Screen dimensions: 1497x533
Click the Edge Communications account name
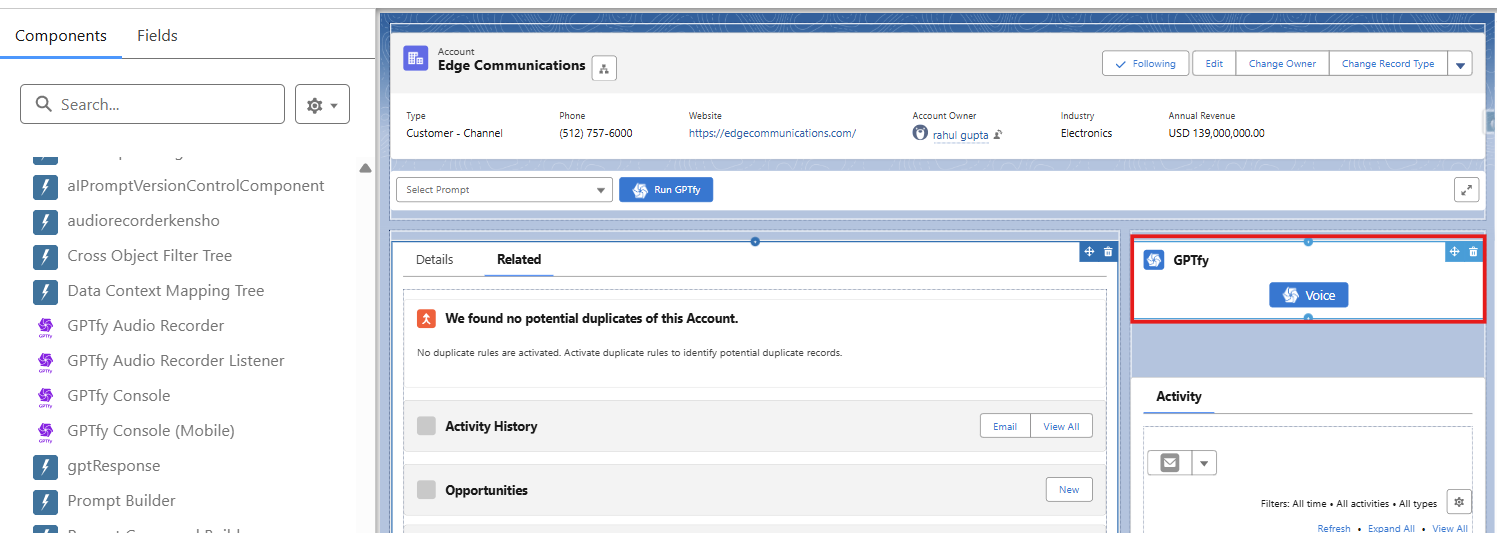click(x=512, y=65)
